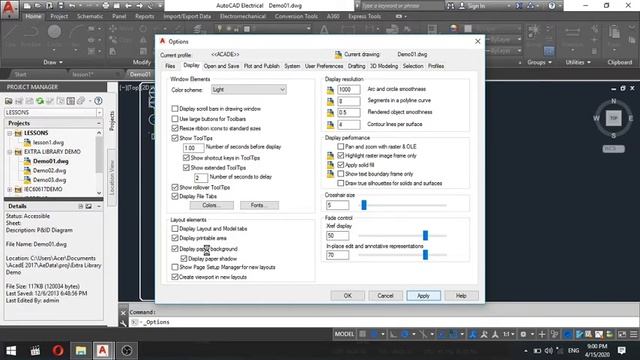This screenshot has width=640, height=360.
Task: Close the Options dialog
Action: pos(478,42)
